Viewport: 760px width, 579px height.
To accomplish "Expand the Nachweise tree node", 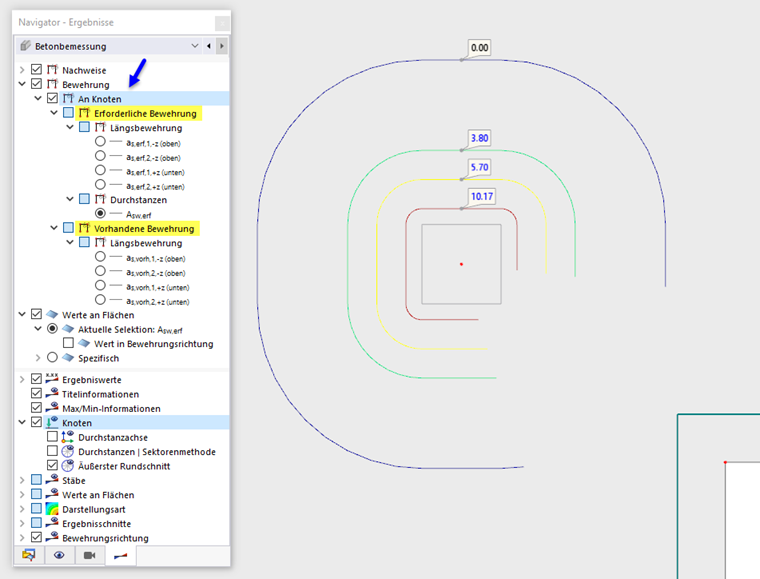I will click(x=22, y=70).
